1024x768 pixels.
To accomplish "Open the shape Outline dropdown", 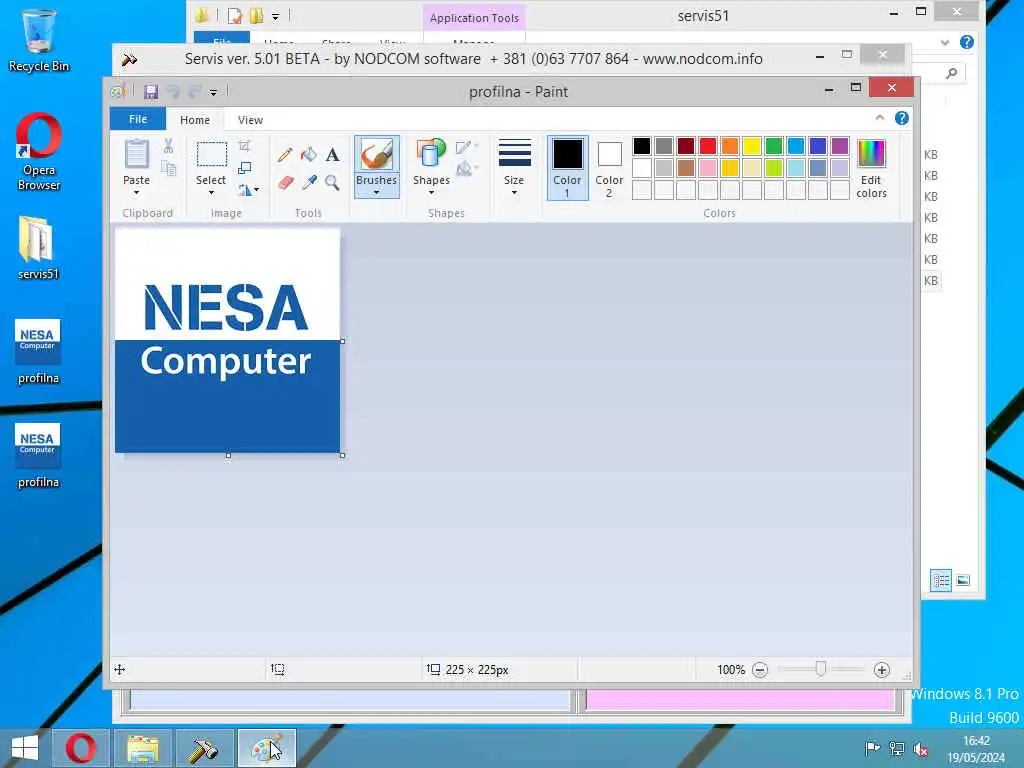I will click(x=467, y=147).
